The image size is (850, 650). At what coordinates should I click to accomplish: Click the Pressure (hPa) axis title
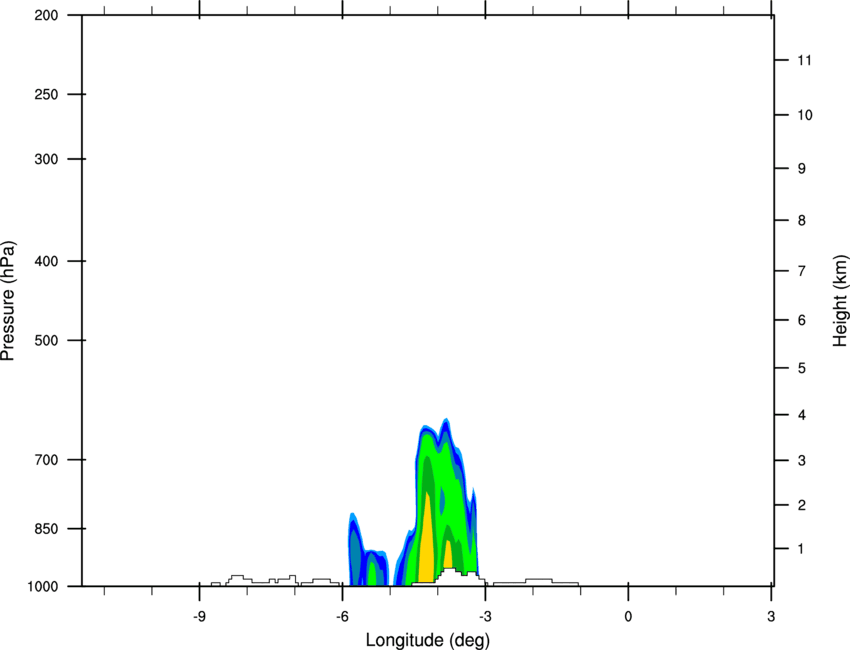8,301
